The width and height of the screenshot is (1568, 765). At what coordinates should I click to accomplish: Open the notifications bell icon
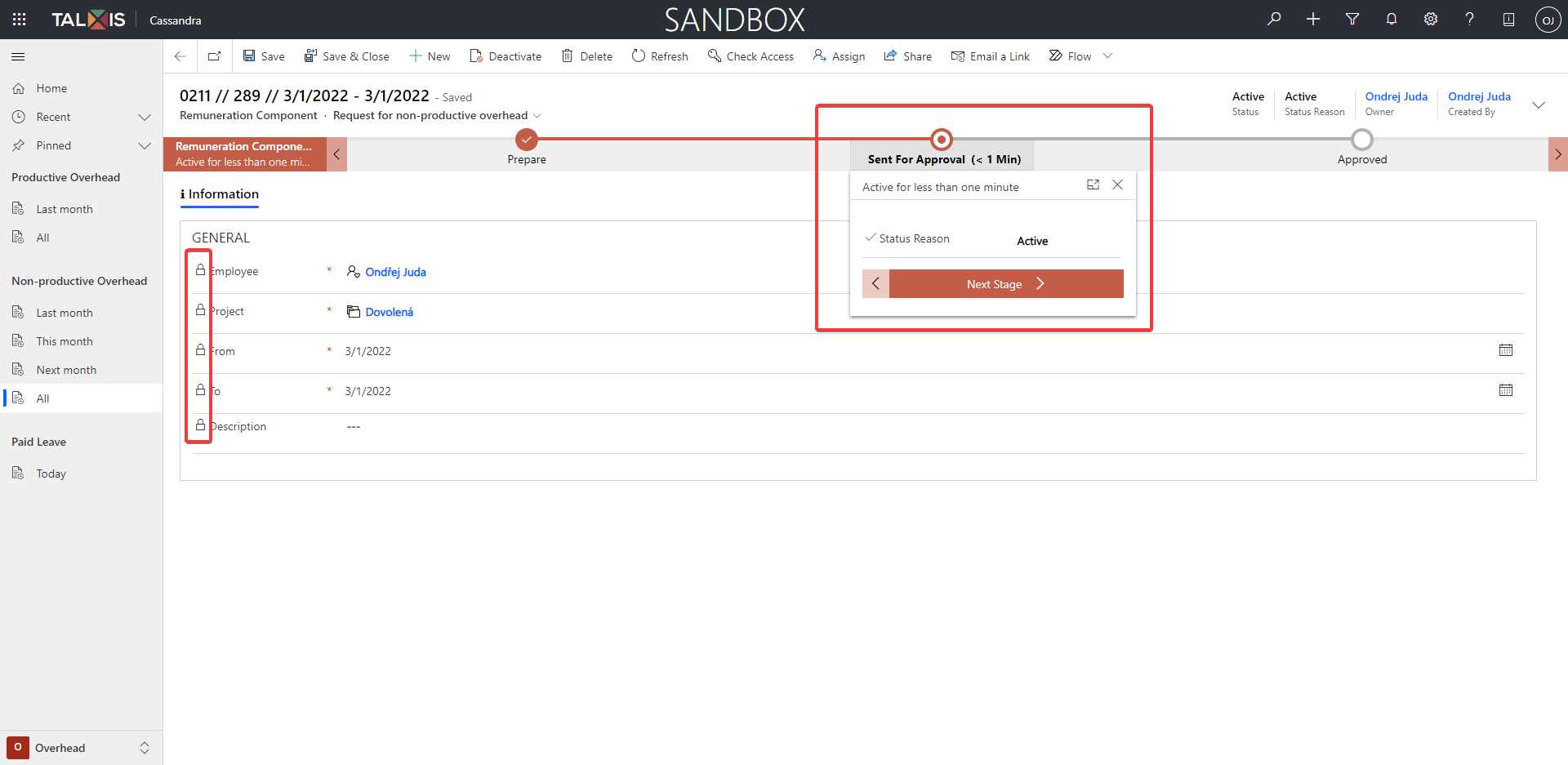(1392, 19)
